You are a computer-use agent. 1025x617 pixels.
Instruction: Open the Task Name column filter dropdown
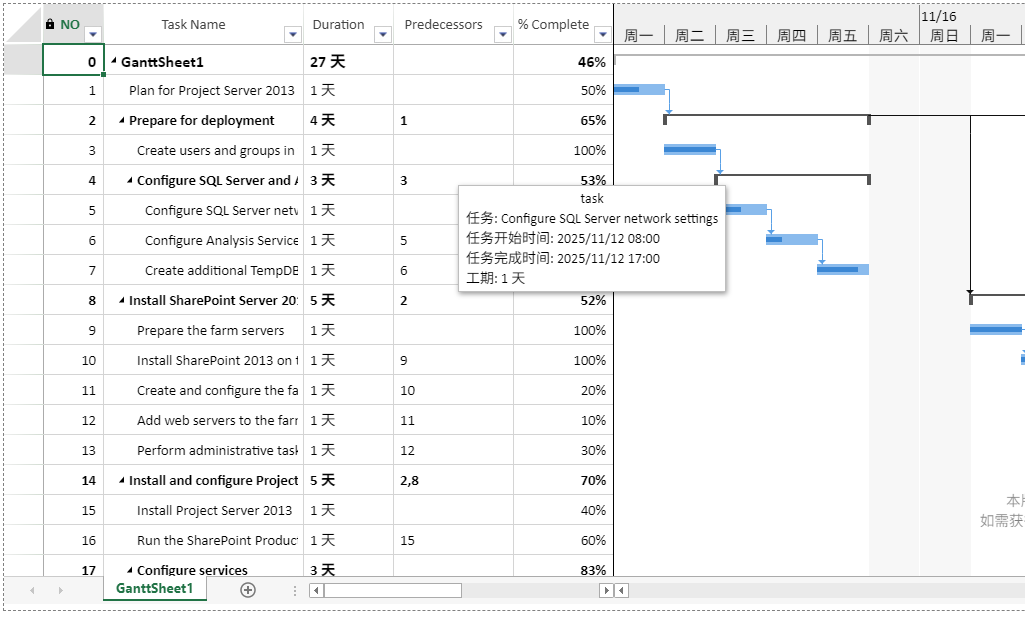tap(292, 35)
